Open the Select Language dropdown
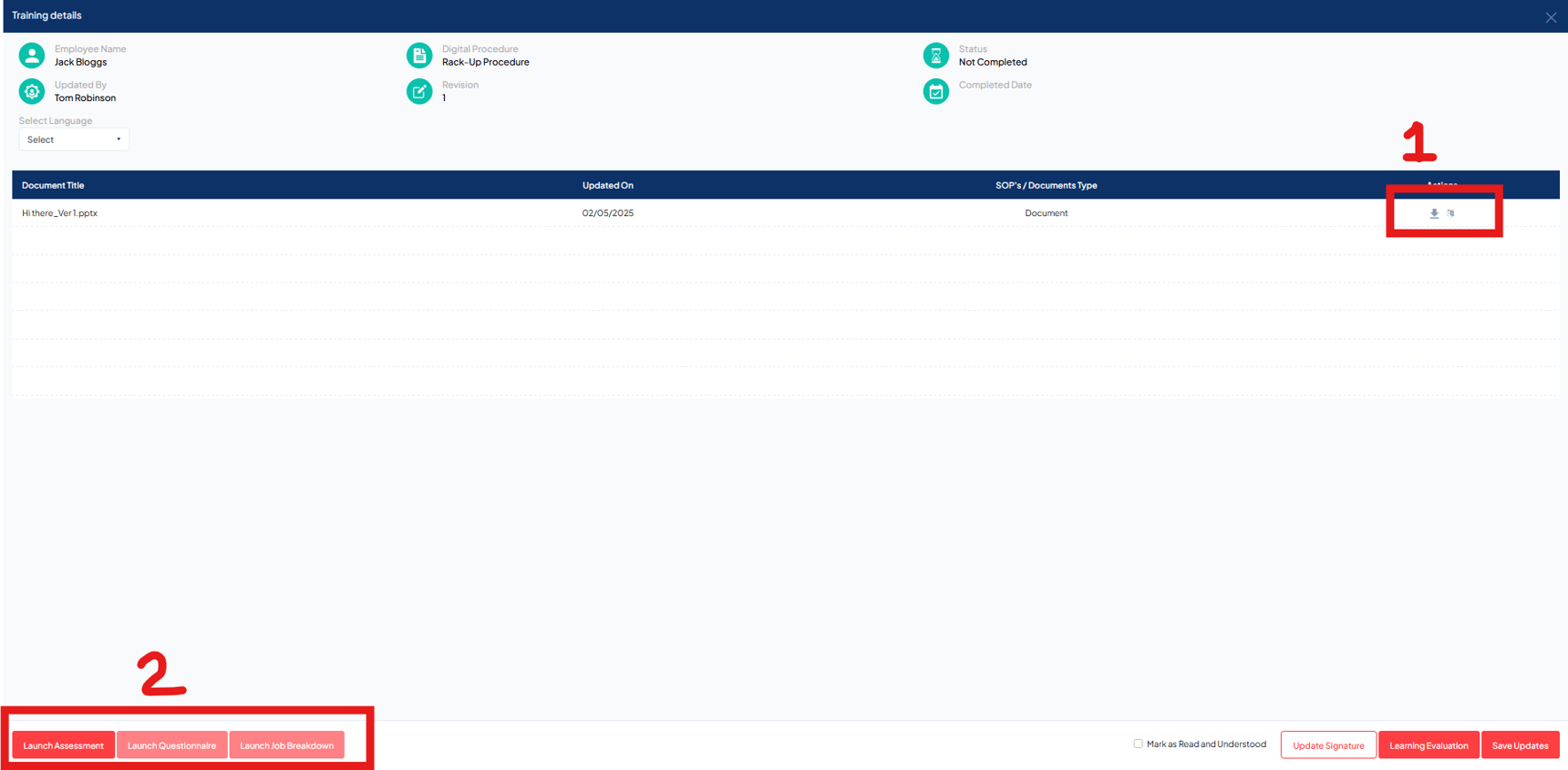The width and height of the screenshot is (1568, 770). coord(74,139)
